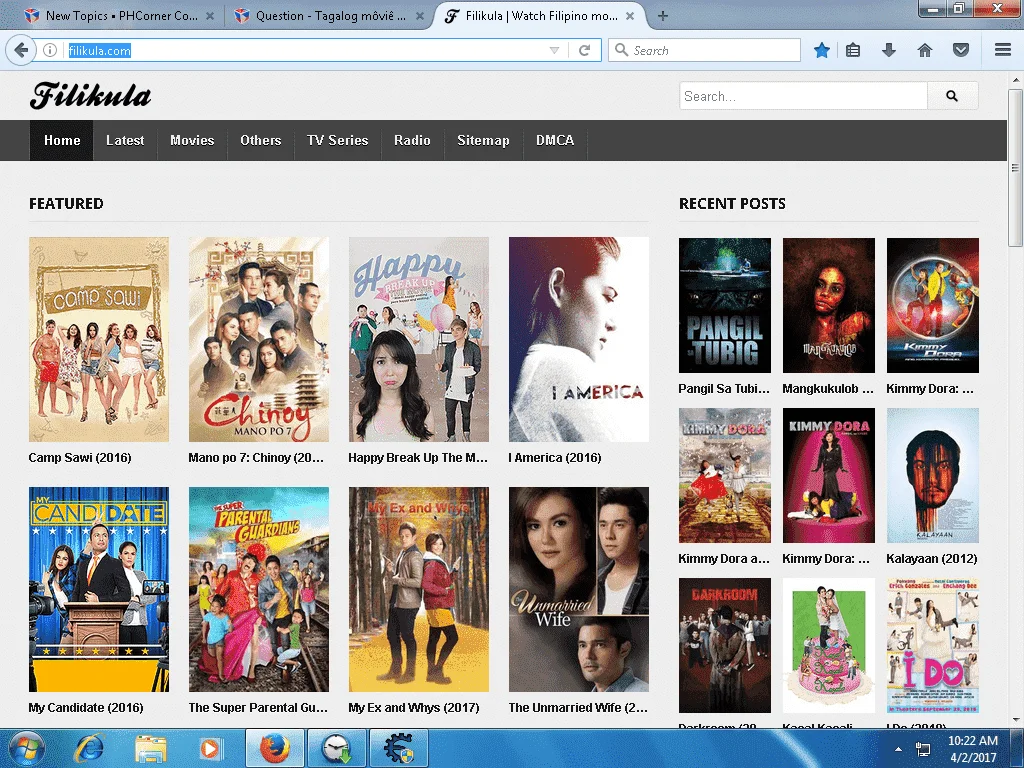
Task: Open the Sitemap menu item
Action: [x=483, y=140]
